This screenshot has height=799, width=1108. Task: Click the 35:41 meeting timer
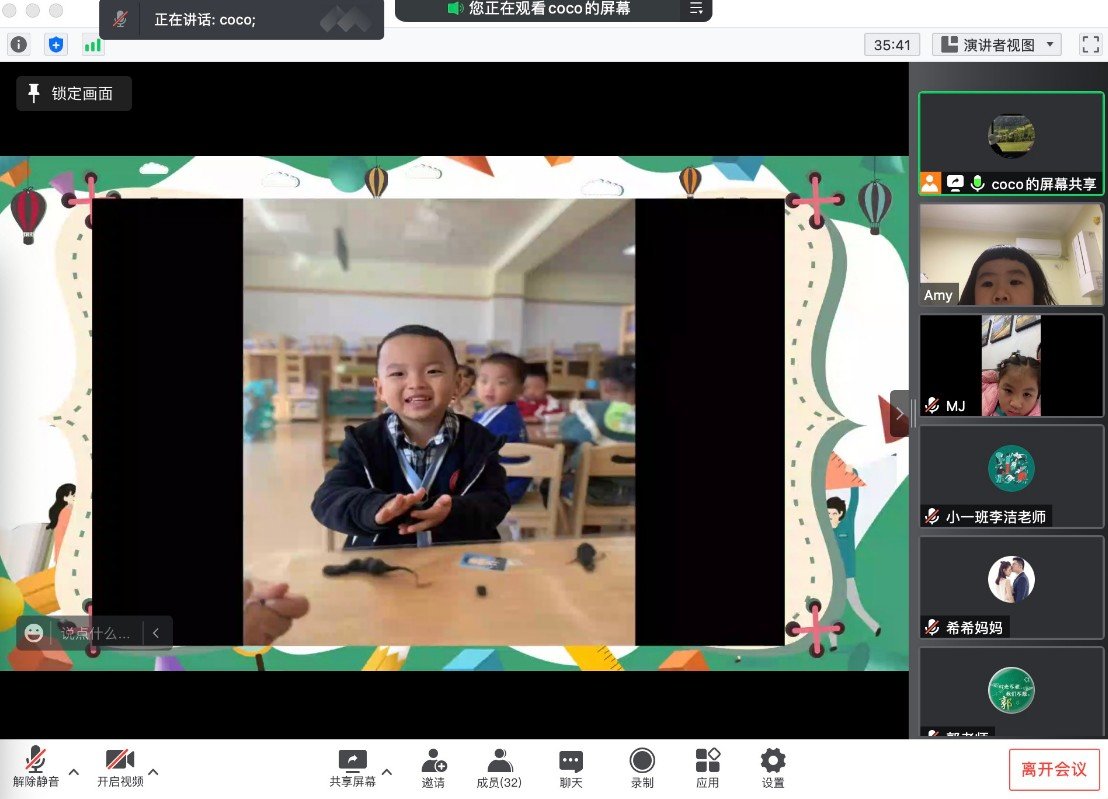892,45
